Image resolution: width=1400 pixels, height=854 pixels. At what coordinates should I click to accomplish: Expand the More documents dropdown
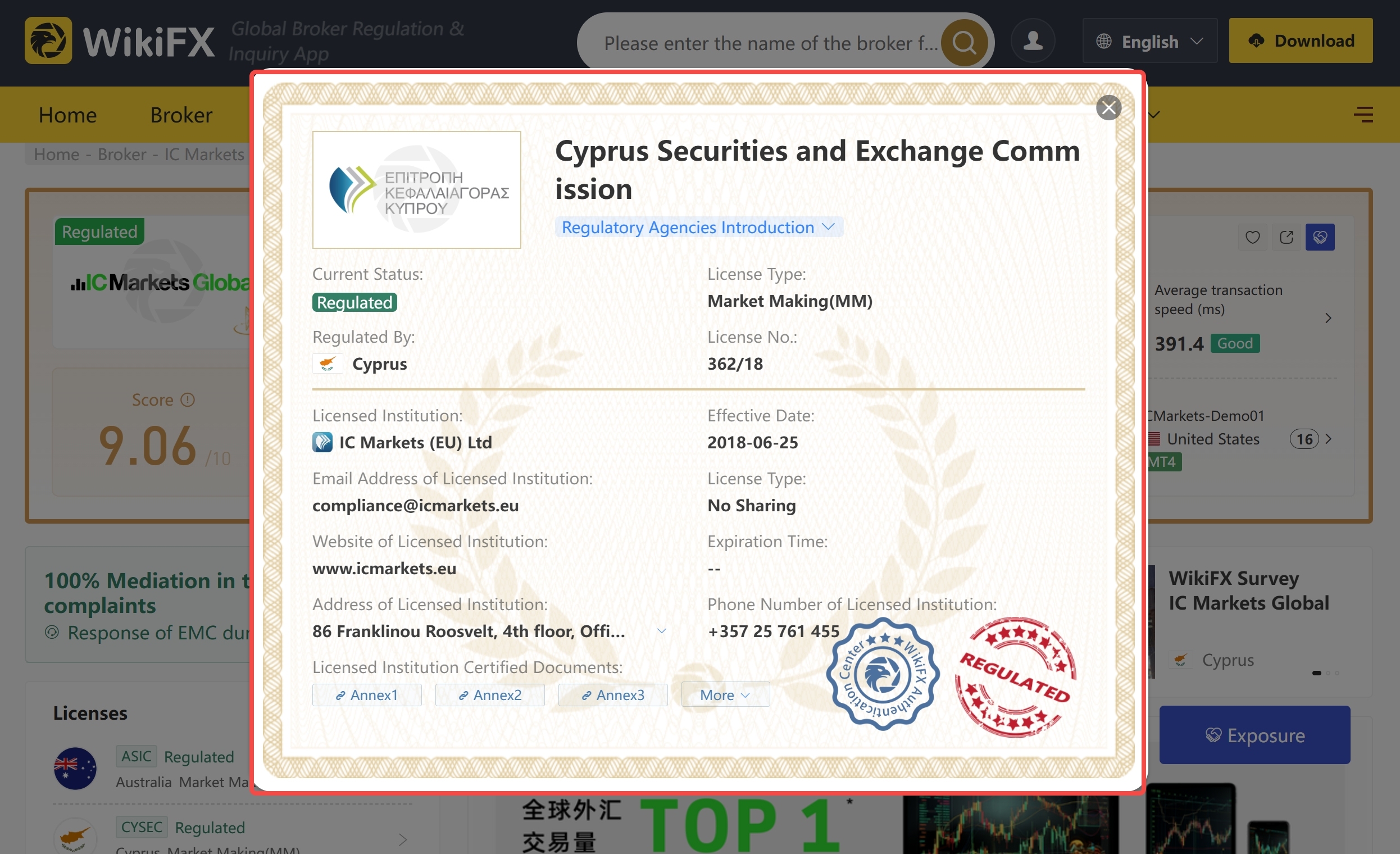coord(725,695)
